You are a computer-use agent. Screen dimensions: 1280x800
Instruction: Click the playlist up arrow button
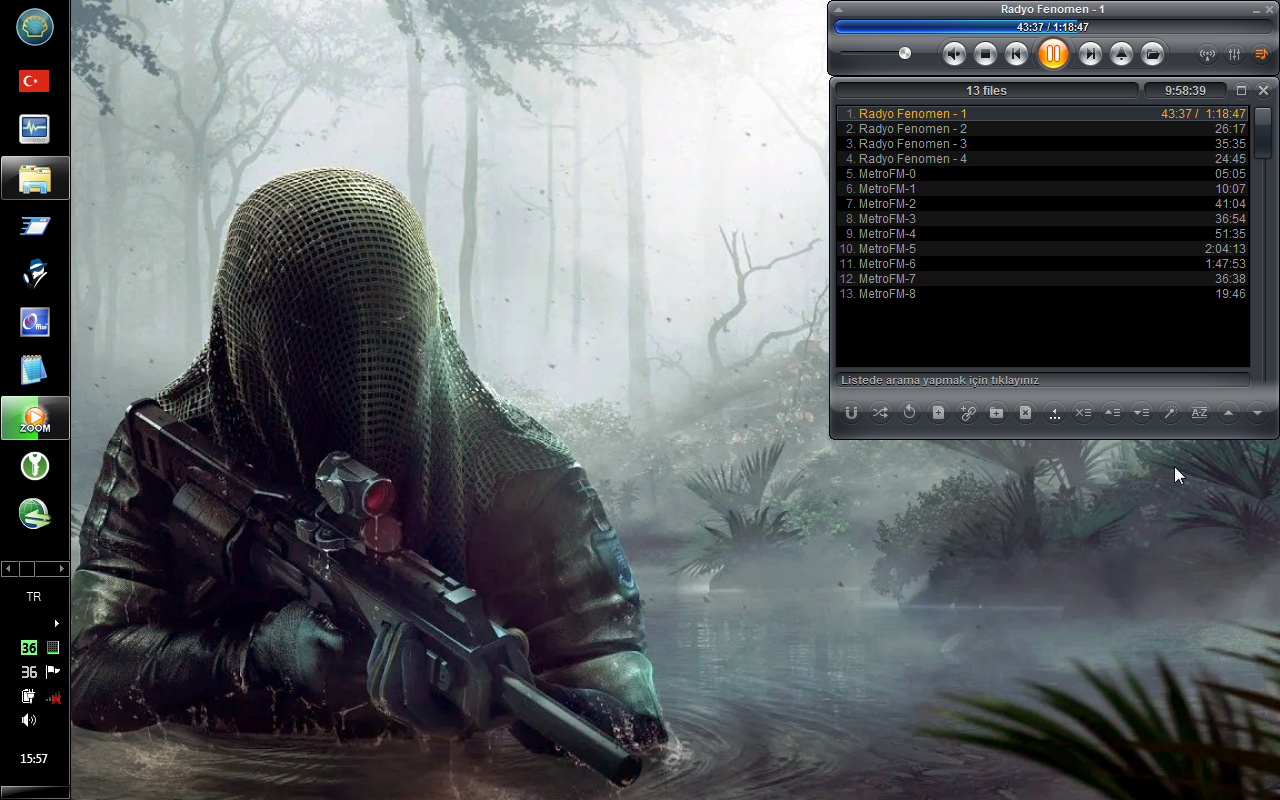click(1228, 413)
